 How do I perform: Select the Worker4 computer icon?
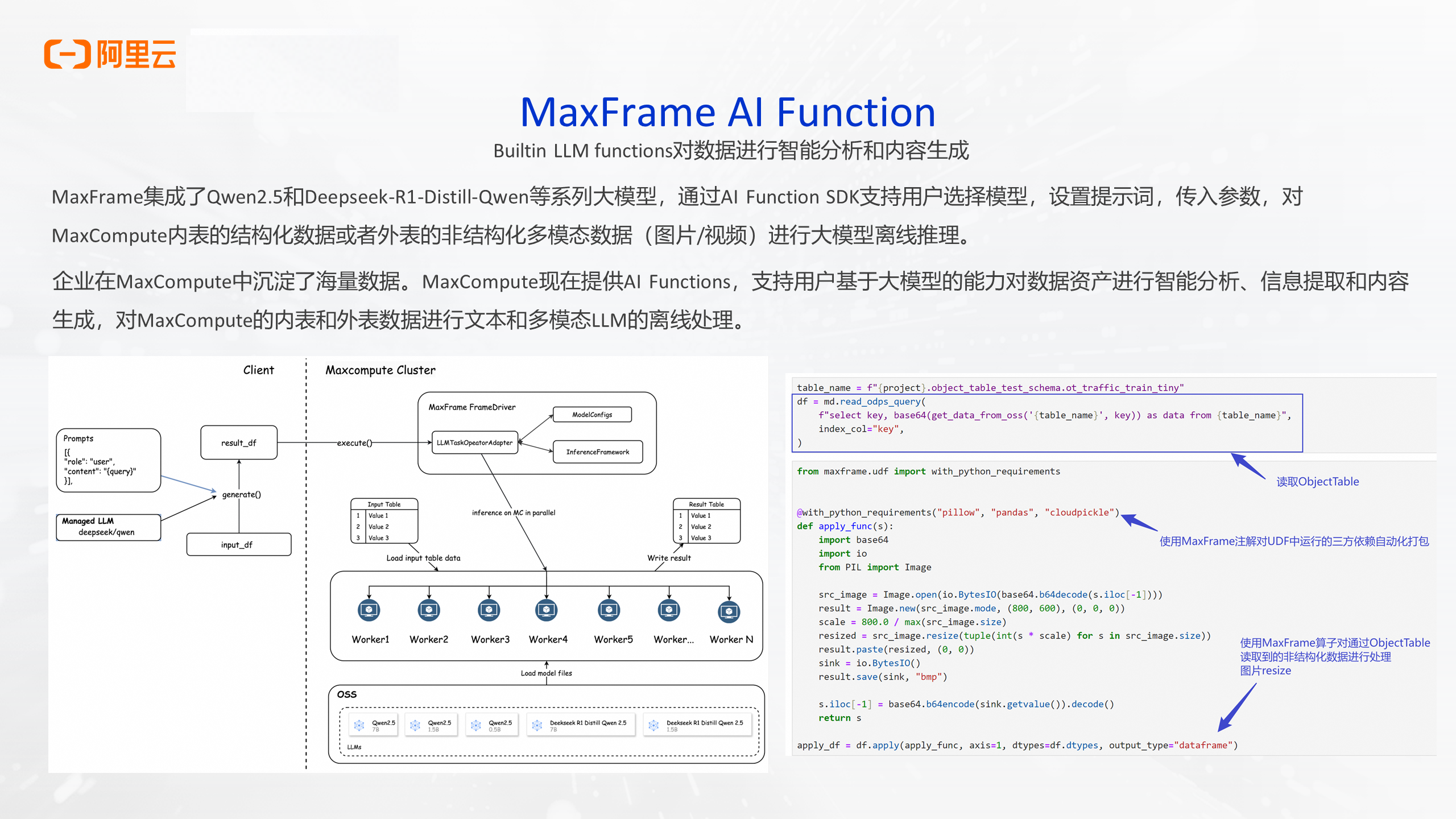click(x=547, y=610)
